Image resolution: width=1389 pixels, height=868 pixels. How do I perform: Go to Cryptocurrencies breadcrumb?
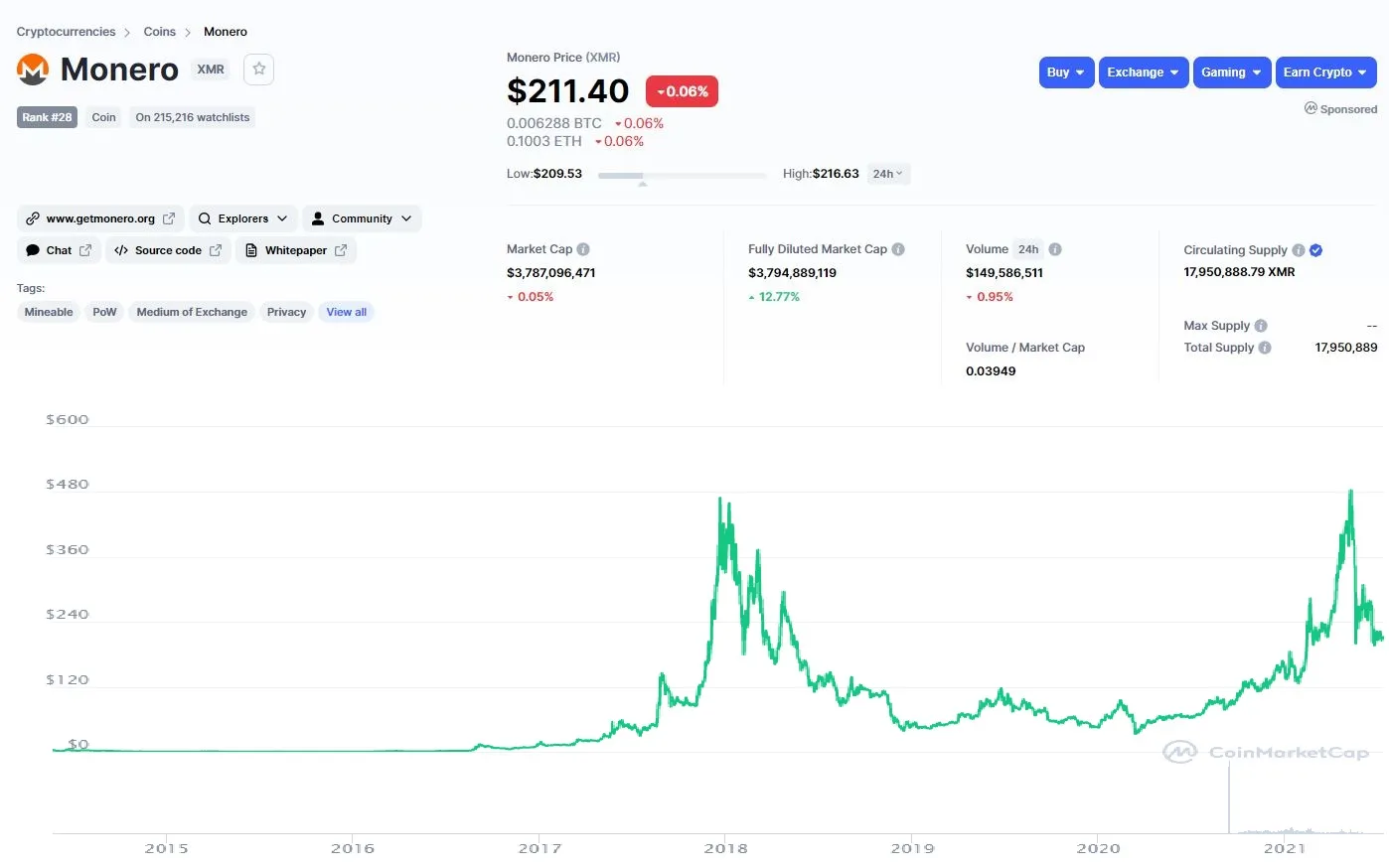[x=66, y=32]
